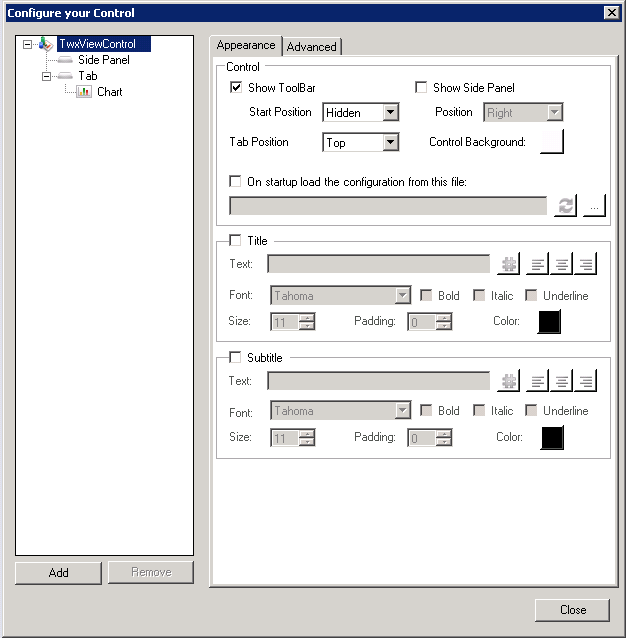The height and width of the screenshot is (638, 626).
Task: Click the Close button at the bottom
Action: (572, 610)
